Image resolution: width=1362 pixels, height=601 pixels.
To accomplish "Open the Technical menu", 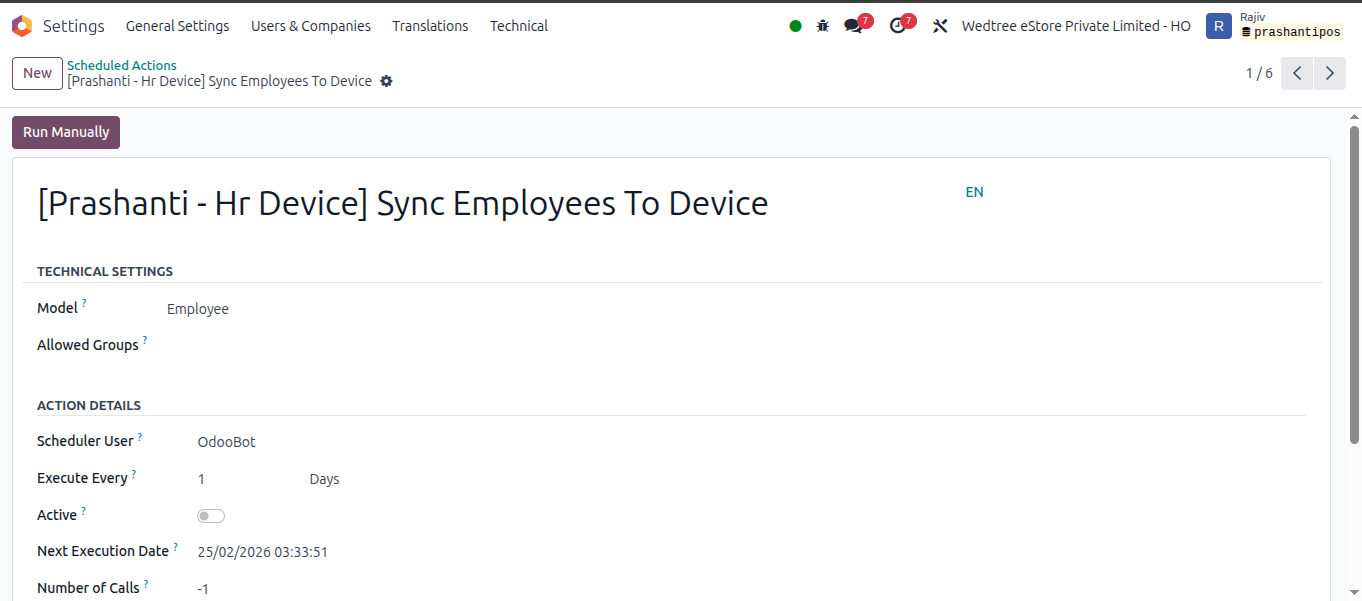I will [x=519, y=26].
